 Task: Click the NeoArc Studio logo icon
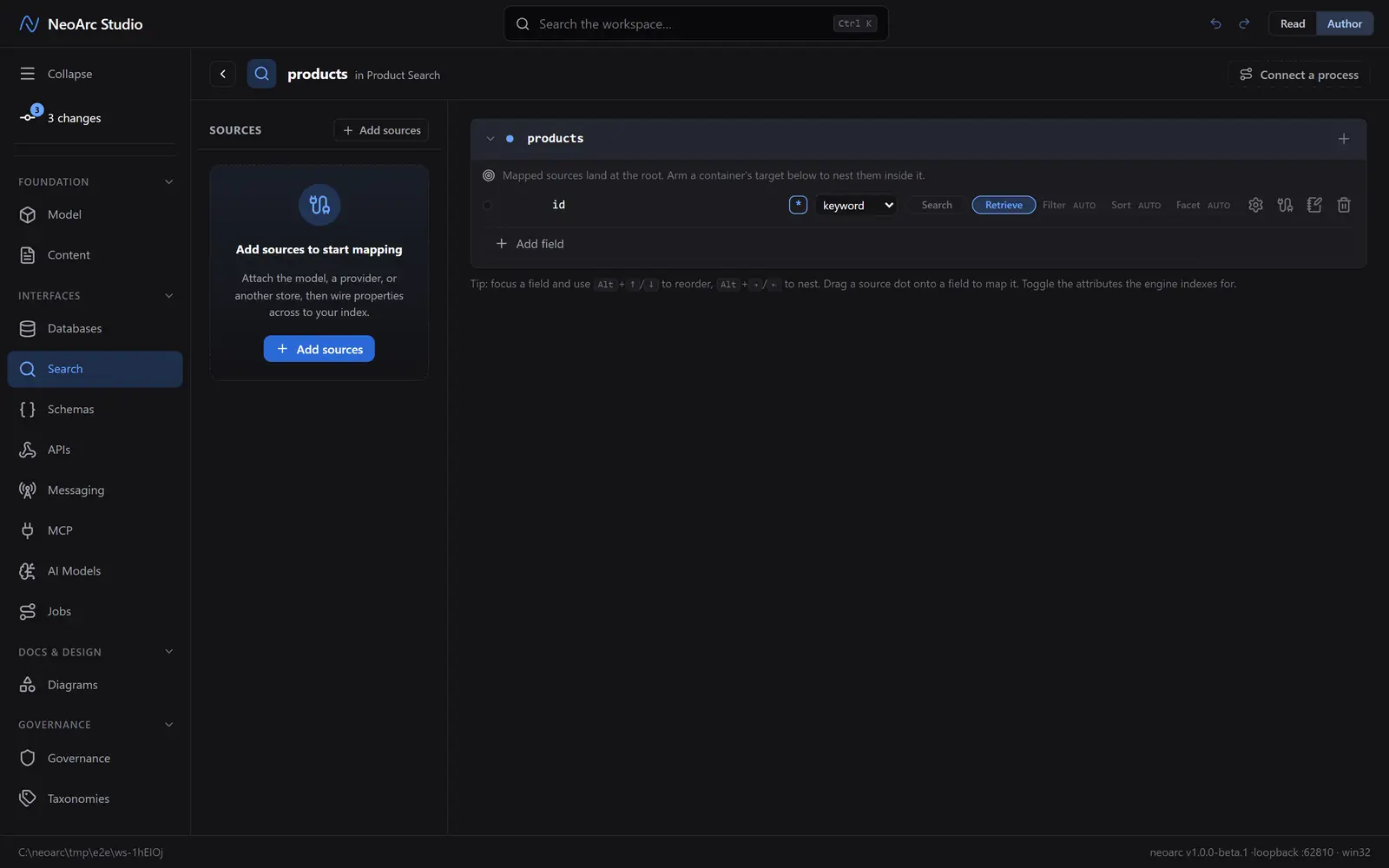pyautogui.click(x=29, y=23)
